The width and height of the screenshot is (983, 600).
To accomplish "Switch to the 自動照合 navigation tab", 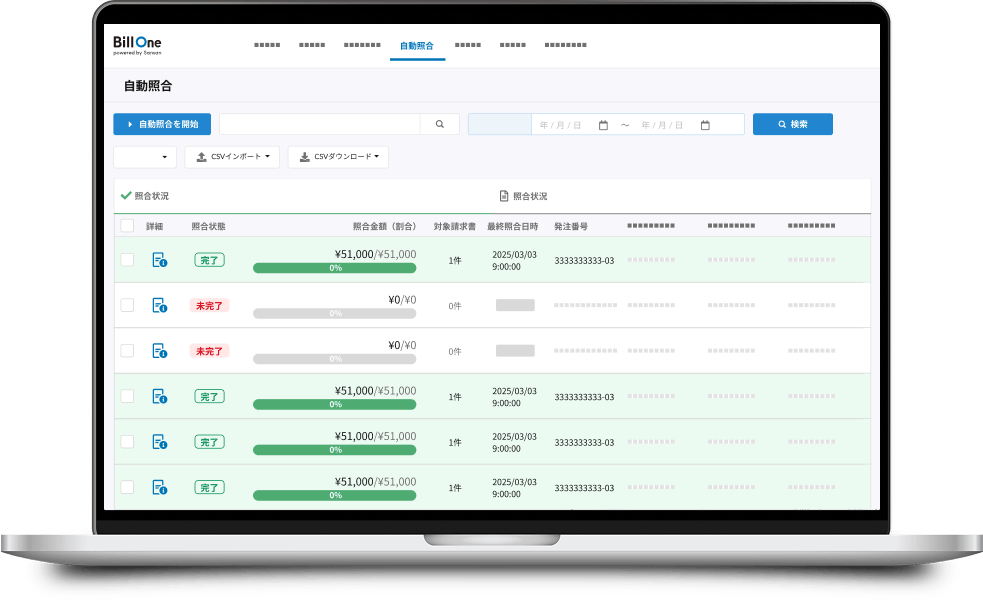I will click(x=417, y=45).
